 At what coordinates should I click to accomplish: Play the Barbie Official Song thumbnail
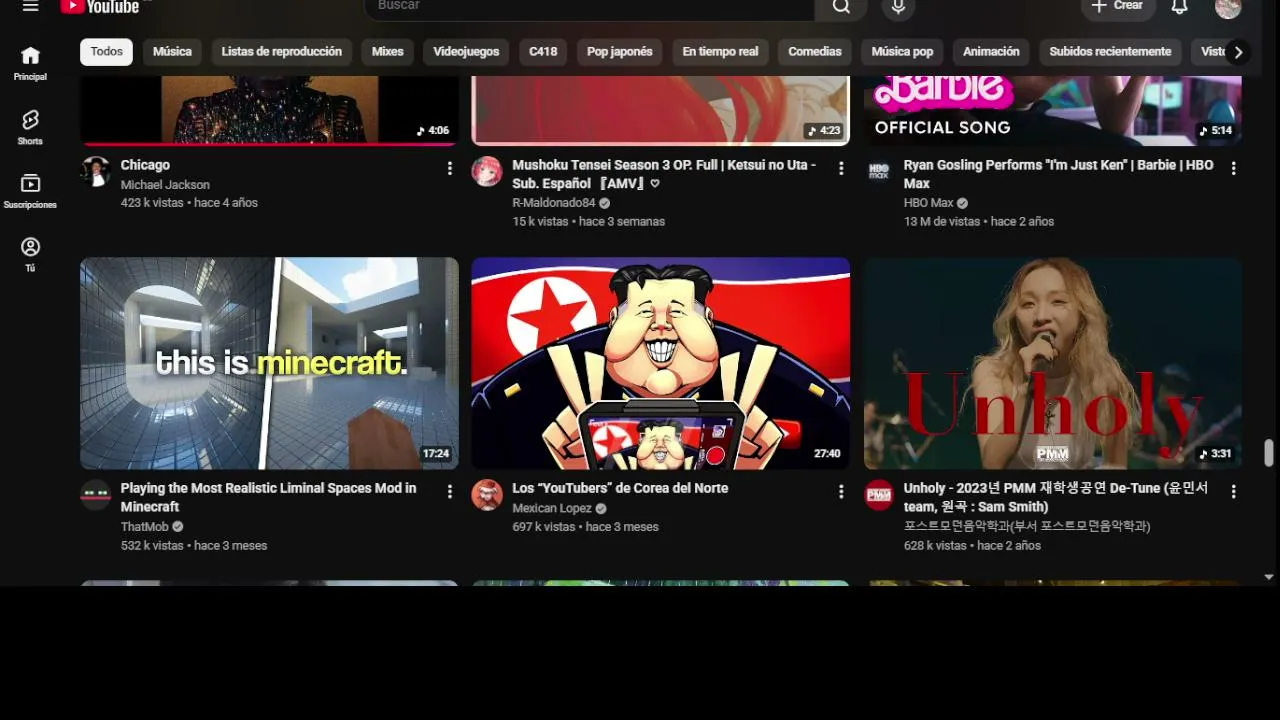point(1053,110)
